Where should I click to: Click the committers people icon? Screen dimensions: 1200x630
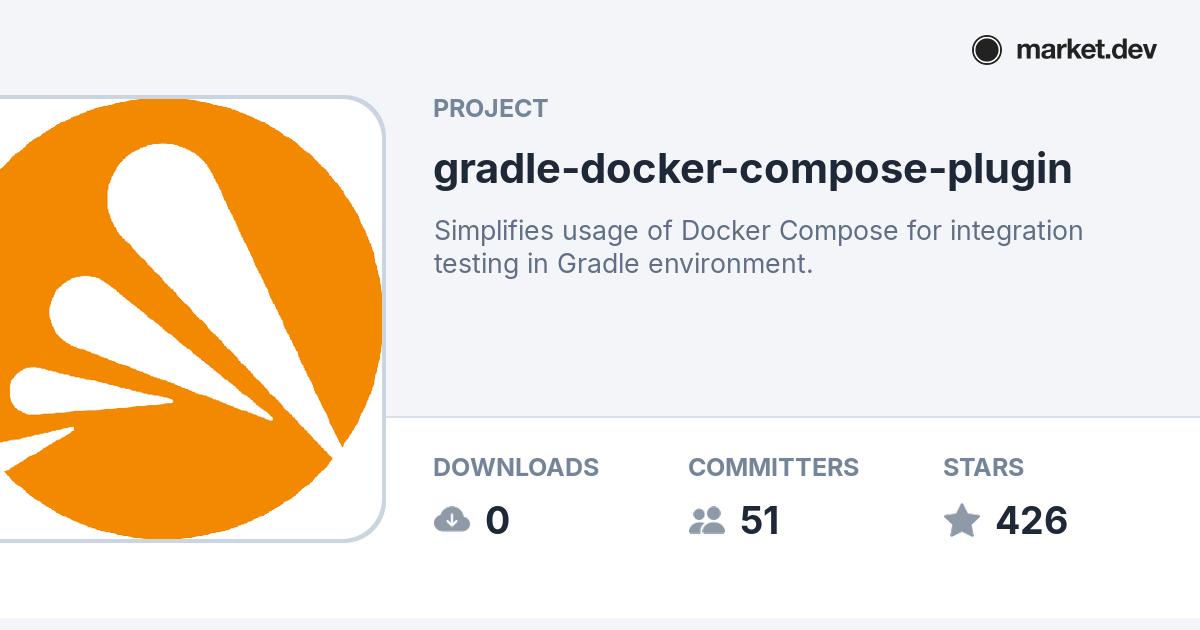[x=707, y=520]
